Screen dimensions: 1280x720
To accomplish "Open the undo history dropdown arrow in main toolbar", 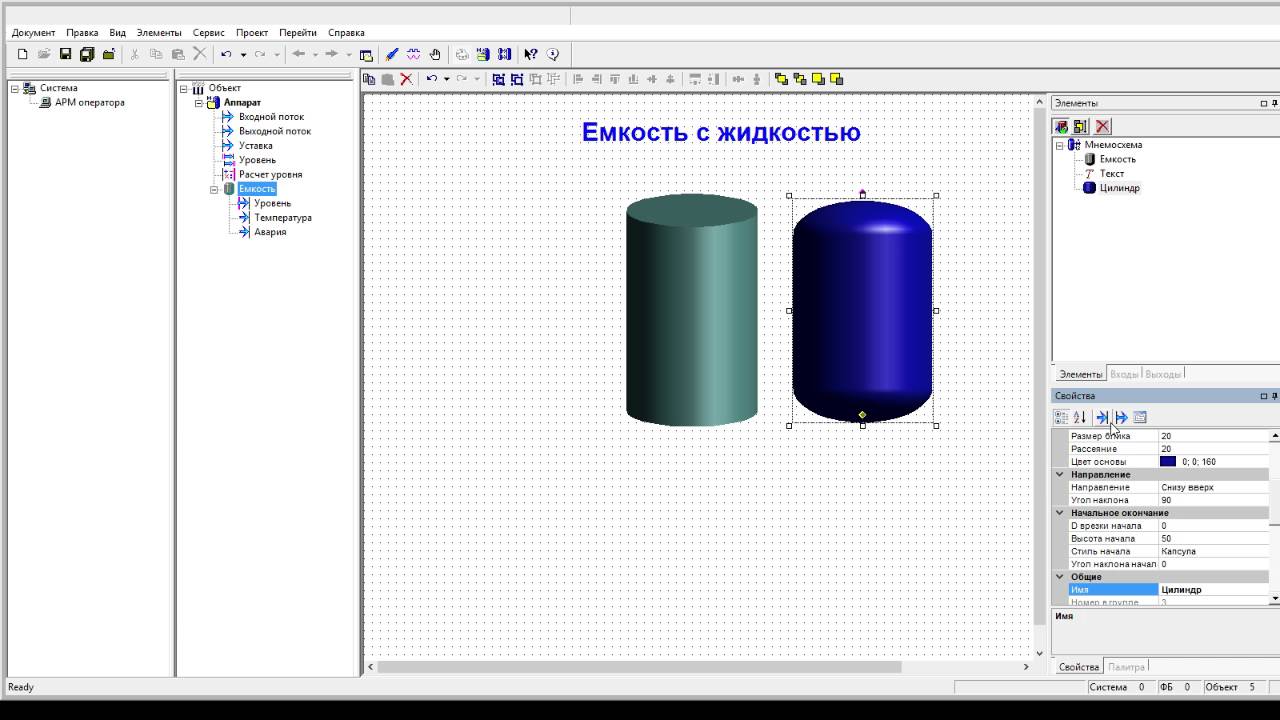I will [243, 54].
